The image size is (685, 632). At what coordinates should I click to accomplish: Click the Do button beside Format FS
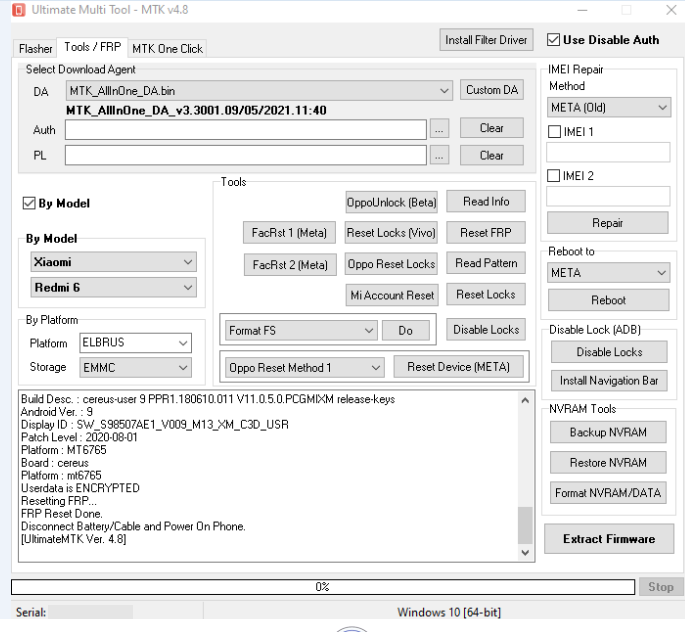[405, 331]
